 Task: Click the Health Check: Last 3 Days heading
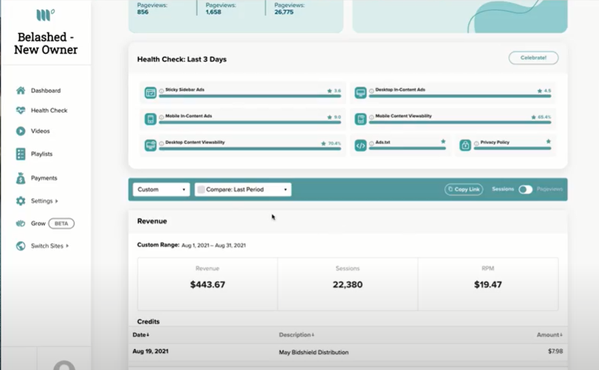[x=182, y=59]
